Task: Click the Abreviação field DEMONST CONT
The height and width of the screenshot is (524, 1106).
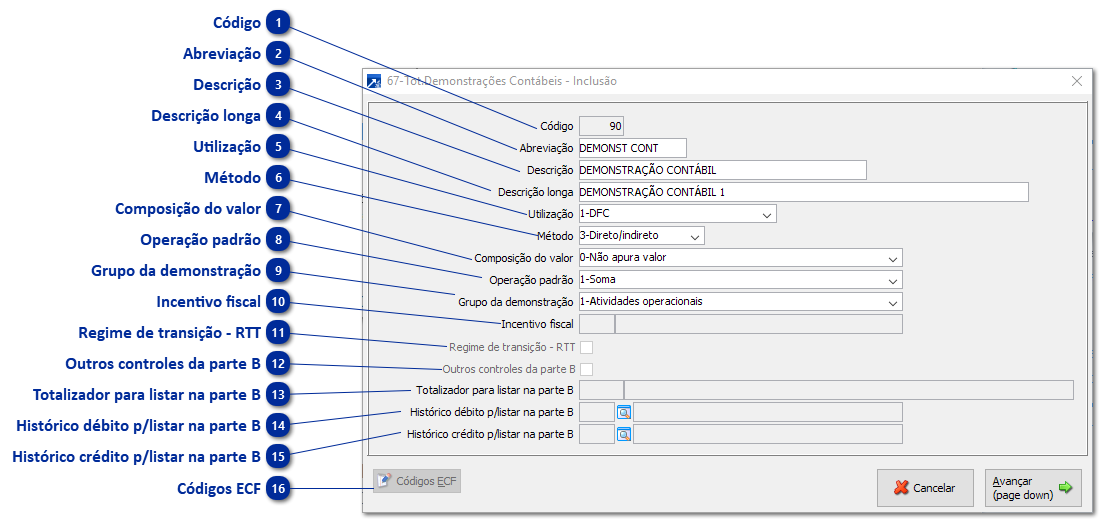Action: click(633, 148)
